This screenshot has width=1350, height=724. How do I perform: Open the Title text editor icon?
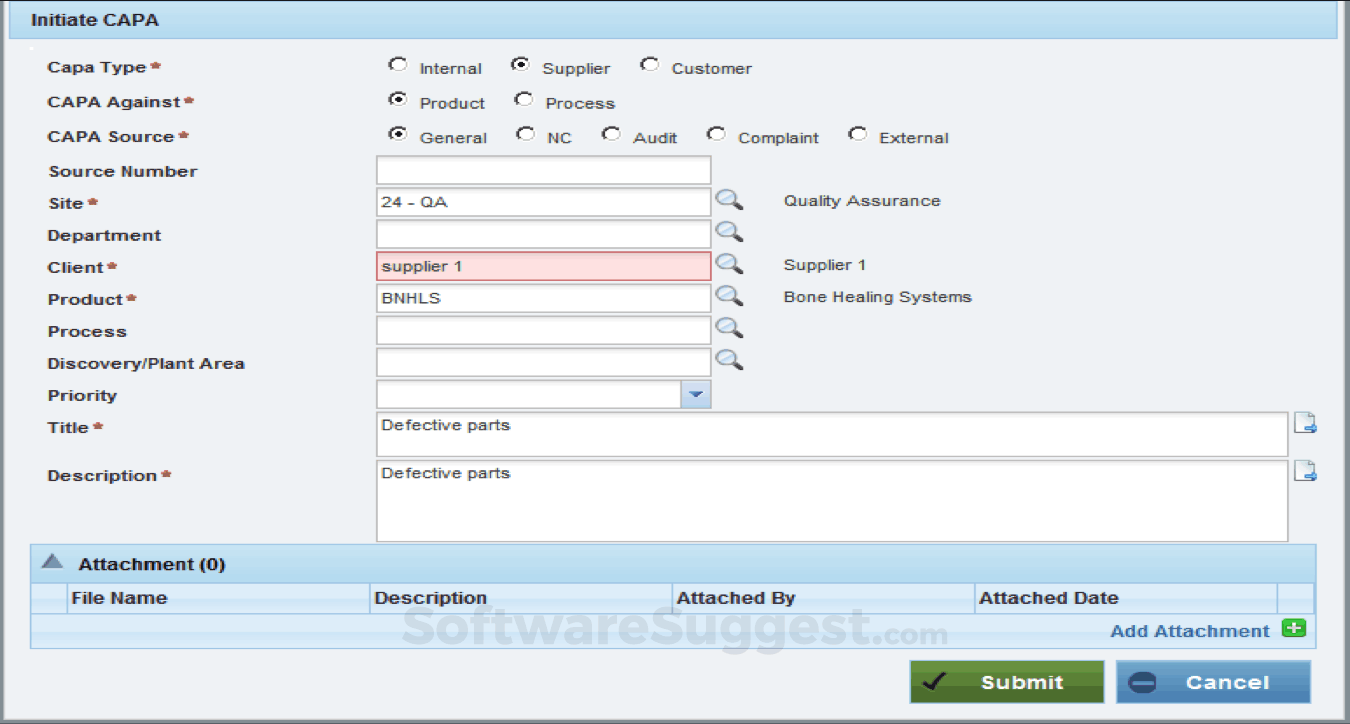tap(1306, 423)
